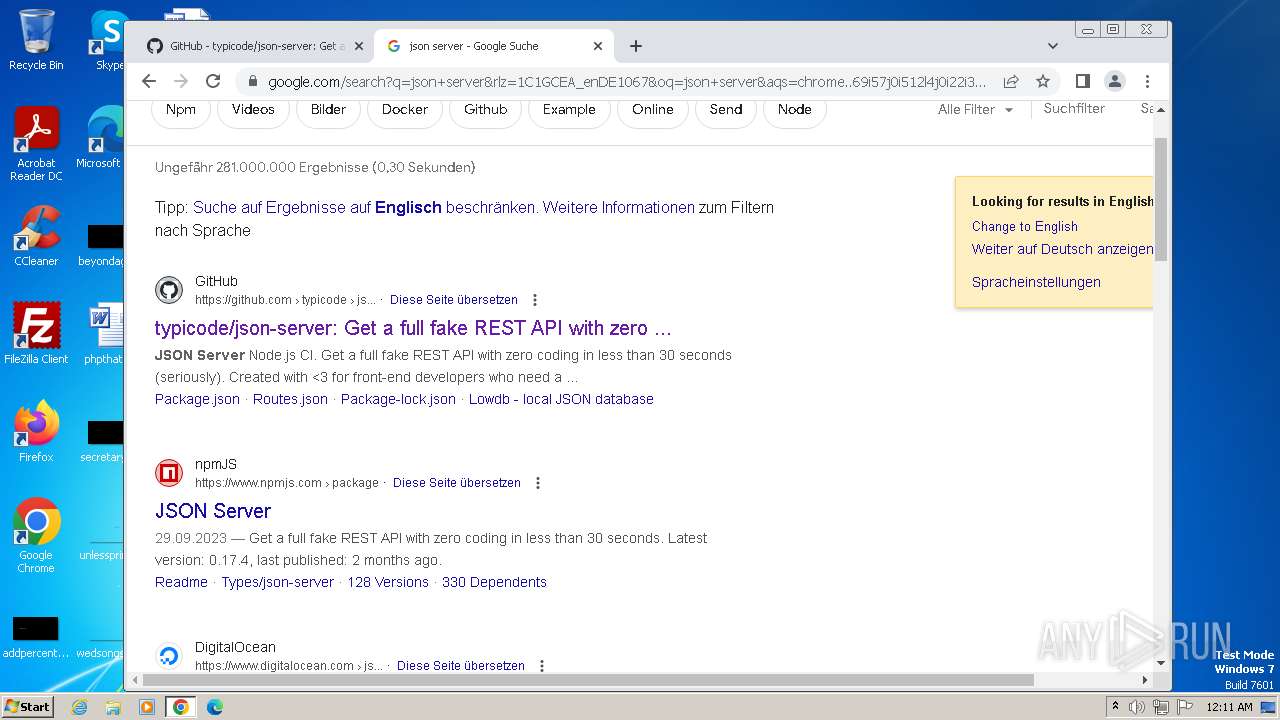1280x720 pixels.
Task: Filter results by Node chip
Action: tap(795, 110)
